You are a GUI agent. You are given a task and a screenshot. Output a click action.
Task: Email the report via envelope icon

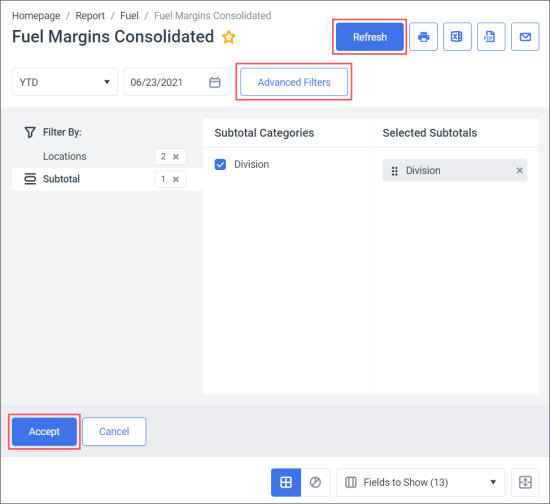point(525,37)
